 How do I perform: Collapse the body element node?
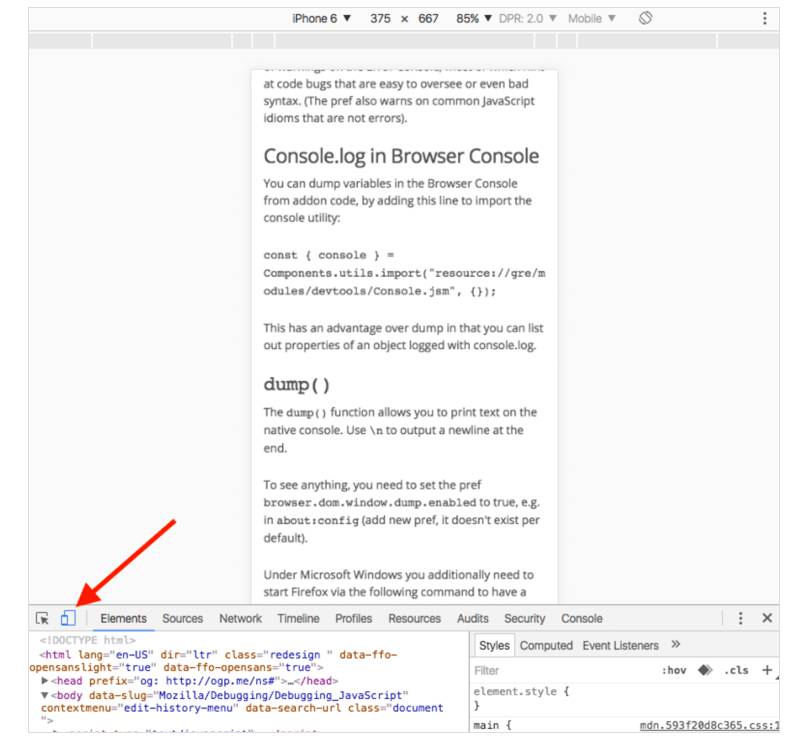click(45, 695)
